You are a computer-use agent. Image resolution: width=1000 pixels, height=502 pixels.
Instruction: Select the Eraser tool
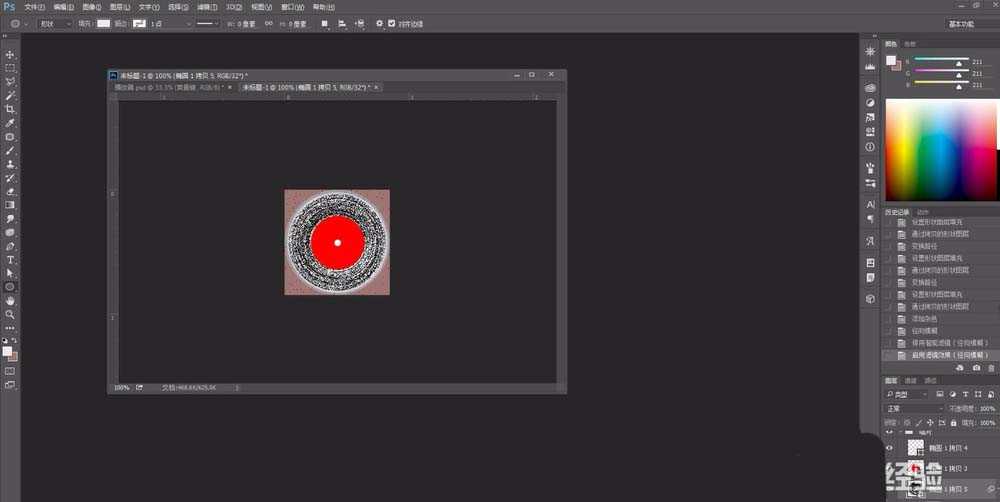[10, 191]
